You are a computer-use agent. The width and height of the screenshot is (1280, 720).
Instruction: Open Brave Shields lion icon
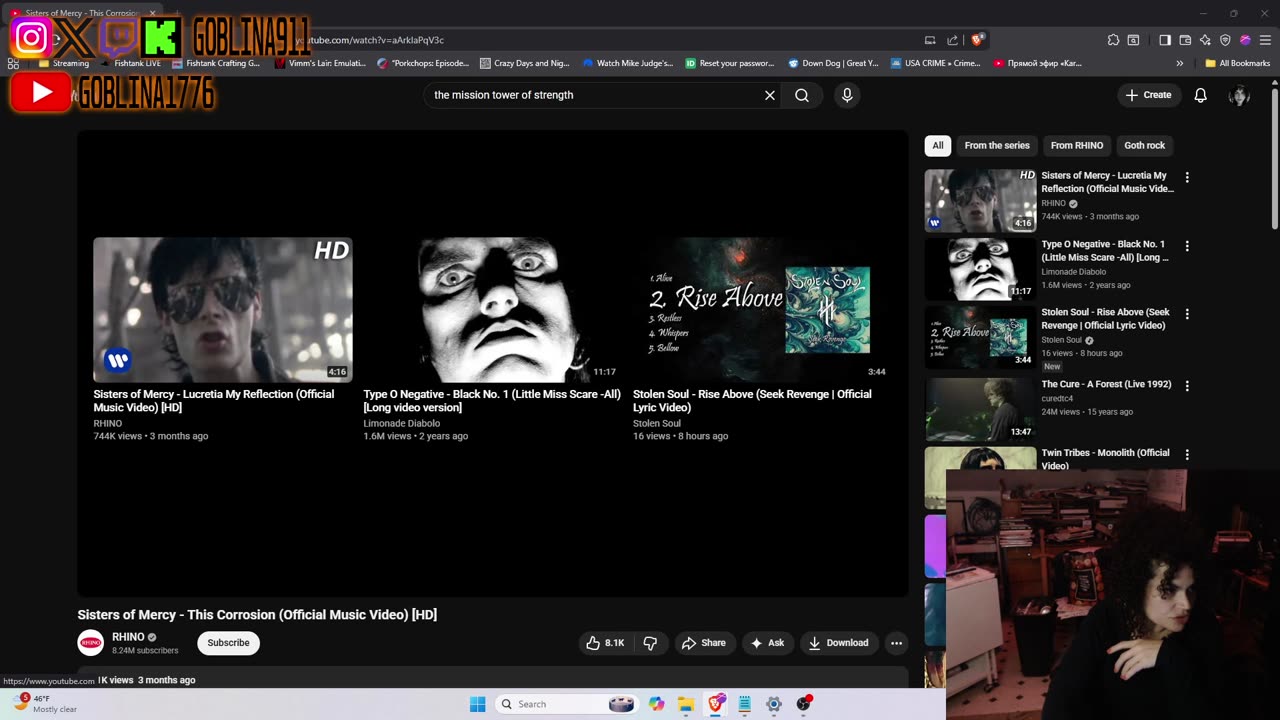pyautogui.click(x=977, y=40)
